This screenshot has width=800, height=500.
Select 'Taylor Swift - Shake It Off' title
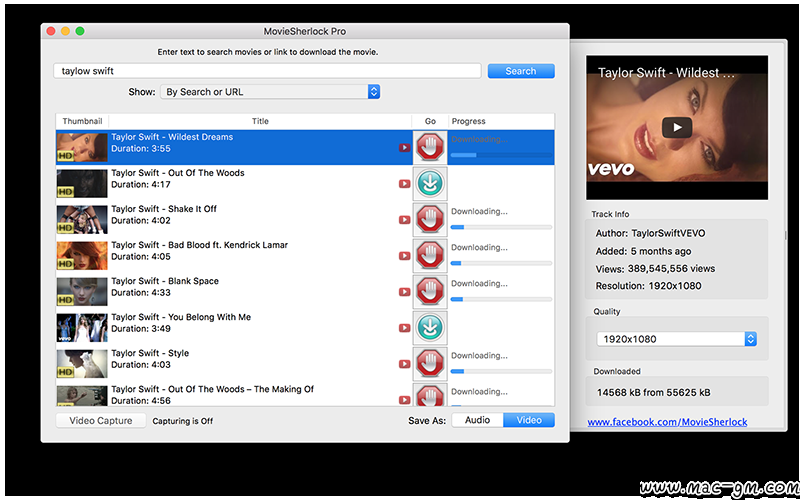coord(164,209)
